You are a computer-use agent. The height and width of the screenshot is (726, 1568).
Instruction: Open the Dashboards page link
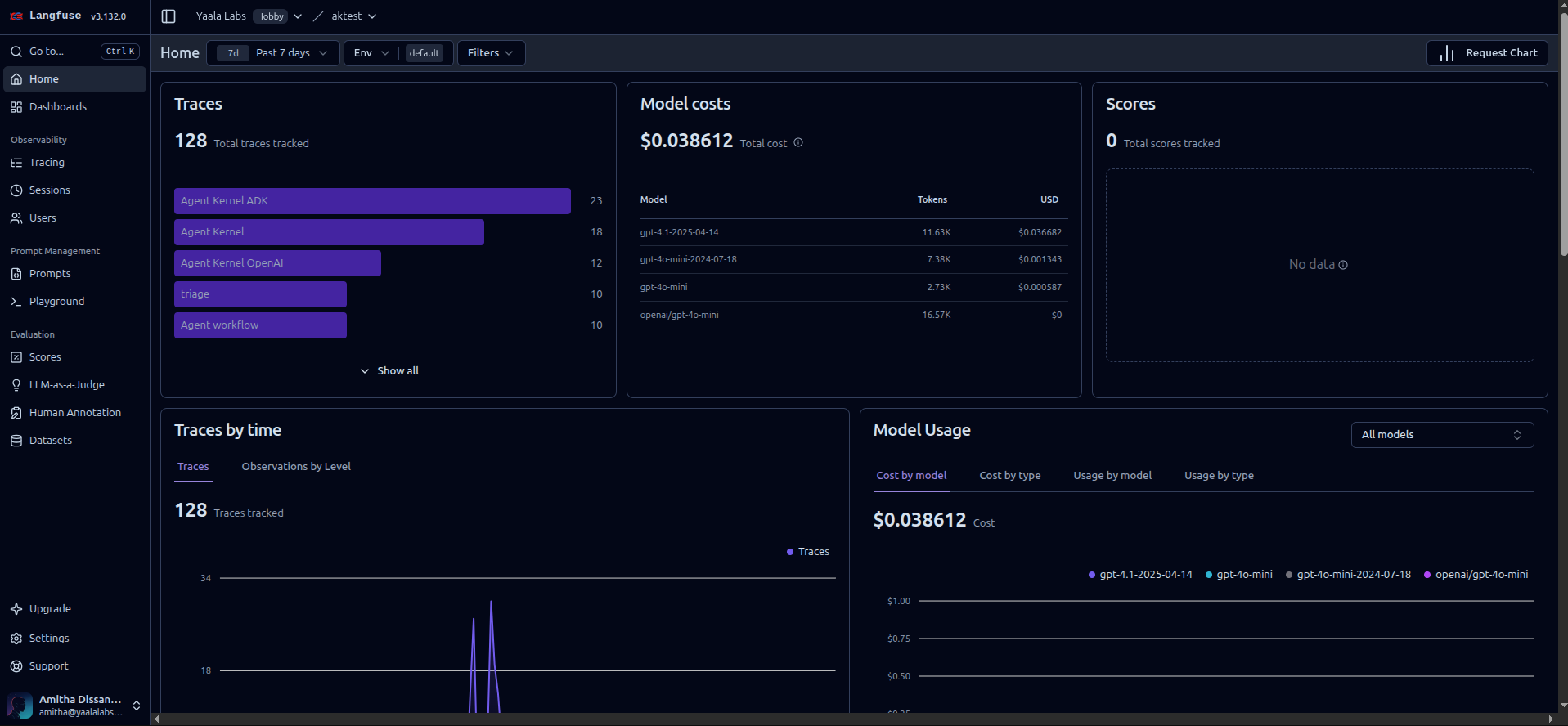point(74,107)
